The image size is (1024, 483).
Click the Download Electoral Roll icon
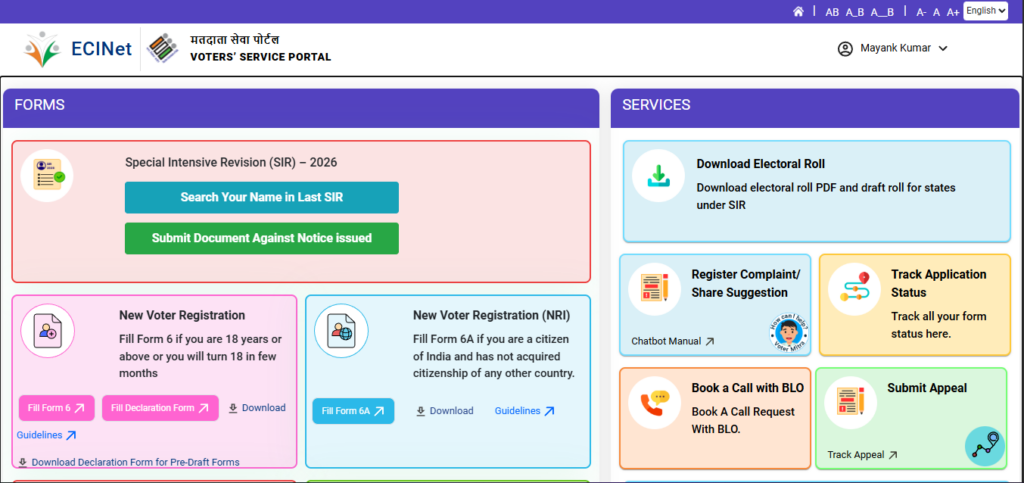(x=658, y=176)
